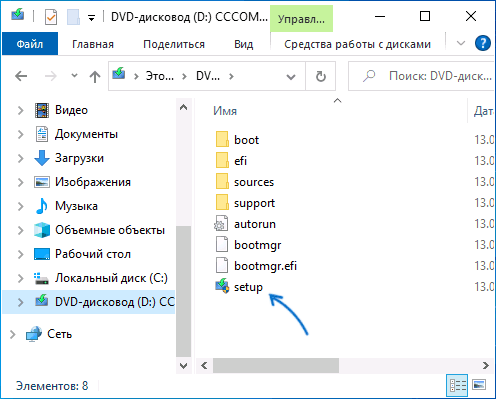Expand the Сеть tree node
496x399 pixels.
13,334
